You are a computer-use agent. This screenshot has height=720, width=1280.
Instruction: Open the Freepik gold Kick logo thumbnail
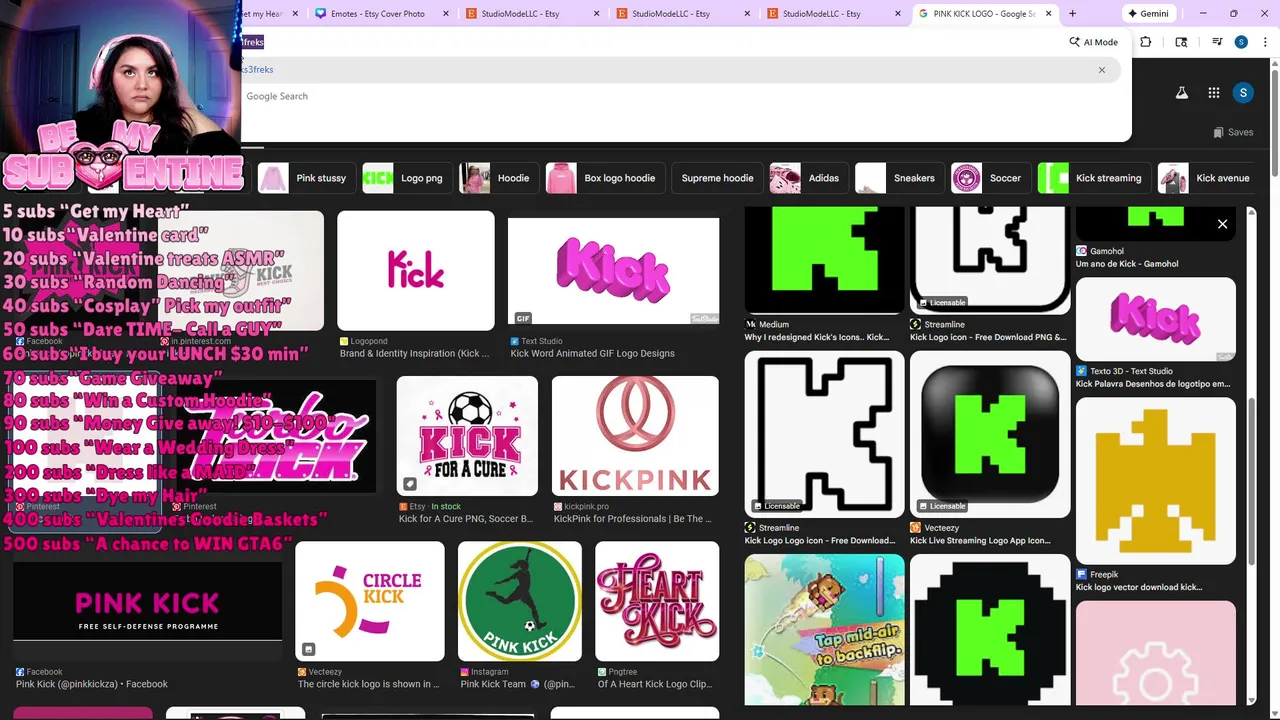tap(1156, 481)
